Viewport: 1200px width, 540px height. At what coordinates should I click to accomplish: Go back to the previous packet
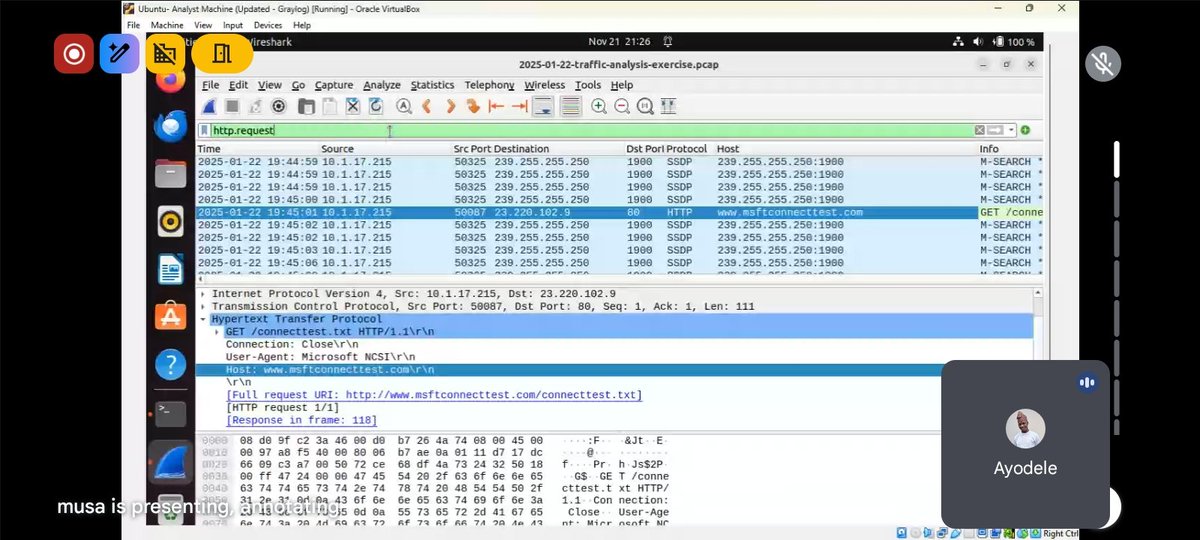427,106
